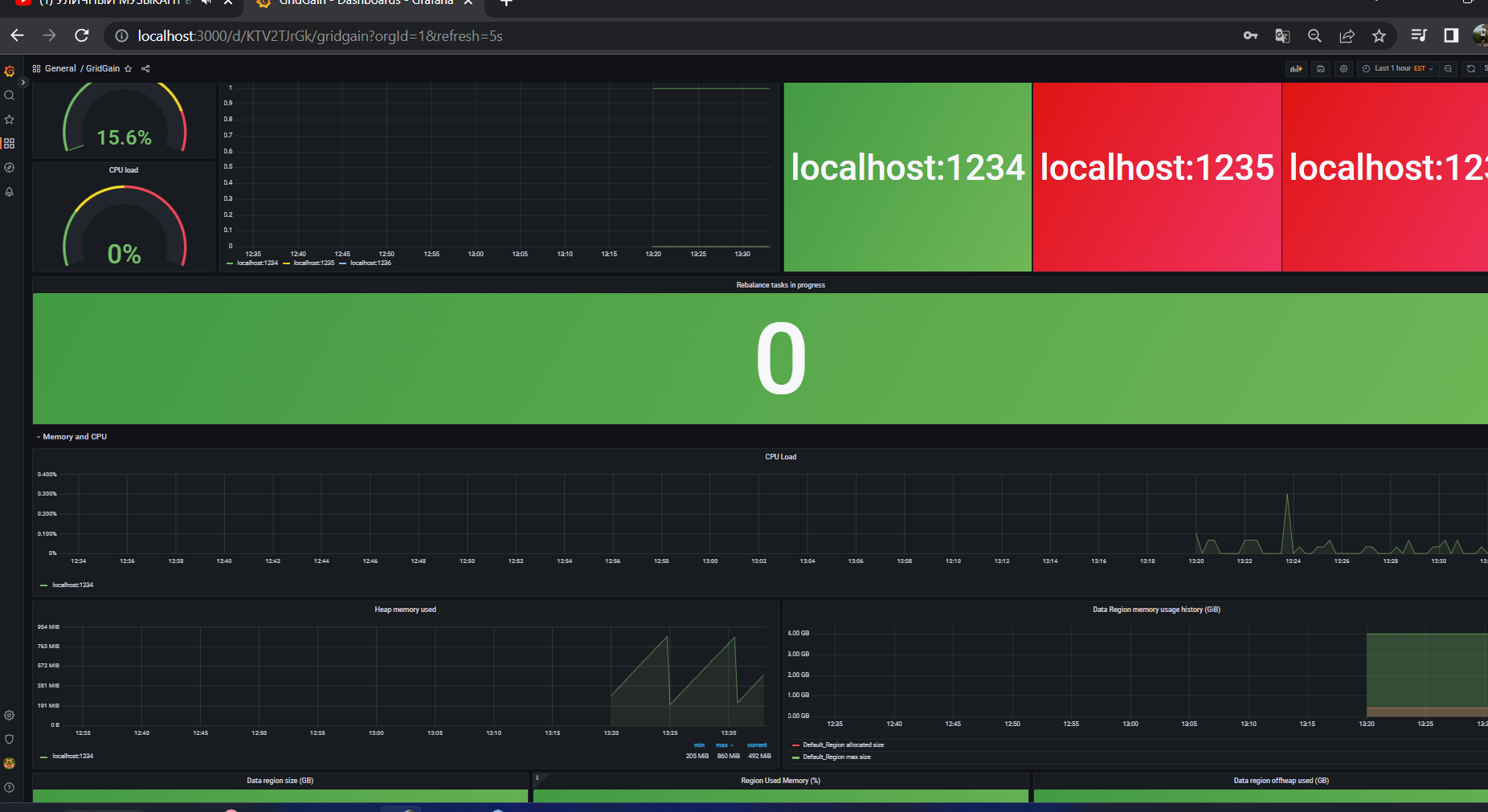This screenshot has height=812, width=1488.
Task: Expand the Grafana sidebar with the arrow toggle
Action: point(23,82)
